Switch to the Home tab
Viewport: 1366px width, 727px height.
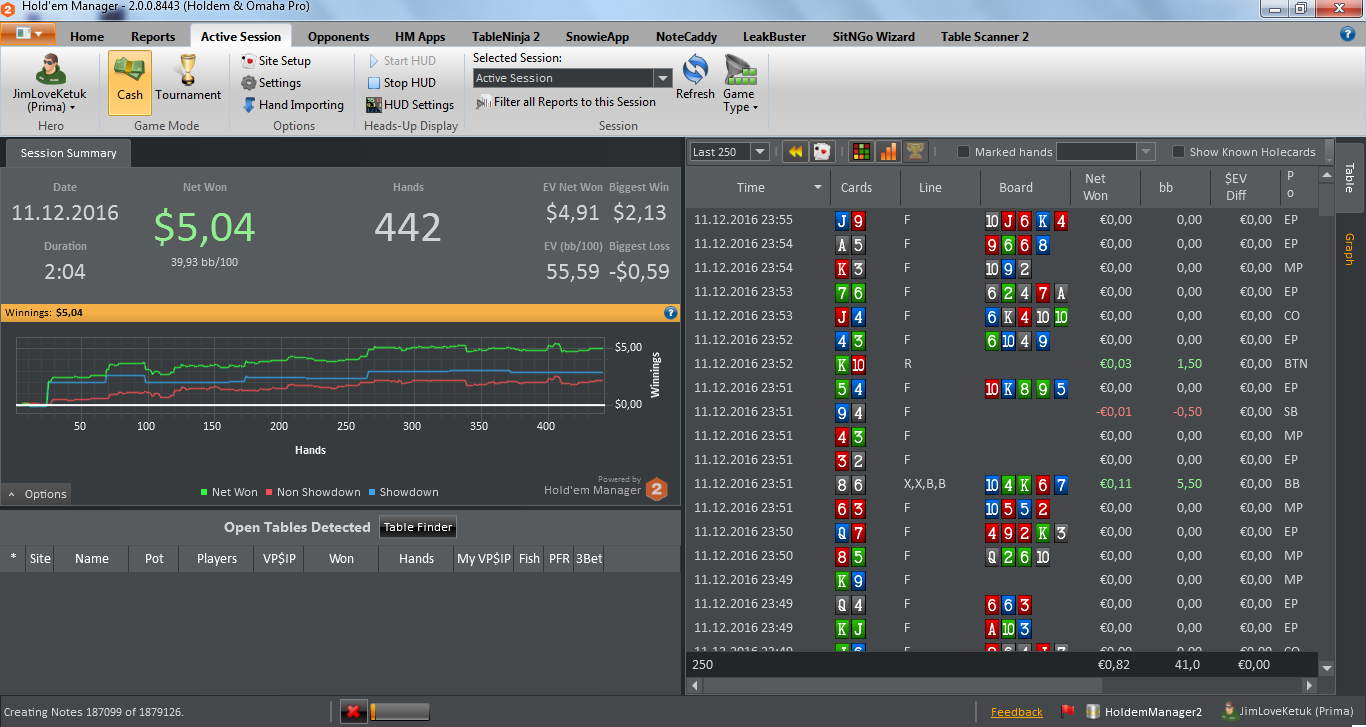pos(87,37)
